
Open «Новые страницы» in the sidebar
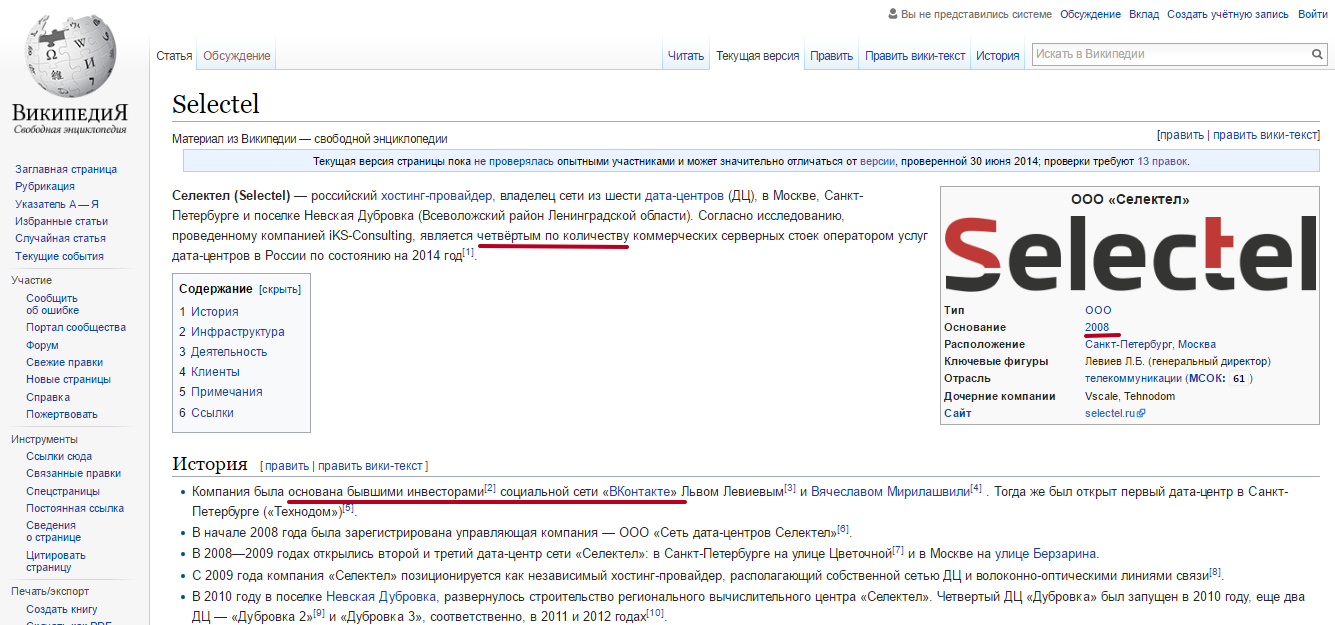[x=68, y=379]
